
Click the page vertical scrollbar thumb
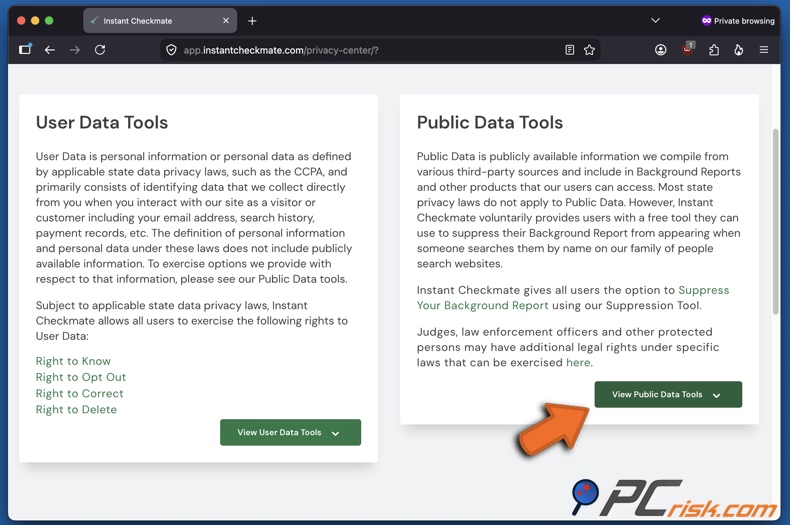pos(776,222)
